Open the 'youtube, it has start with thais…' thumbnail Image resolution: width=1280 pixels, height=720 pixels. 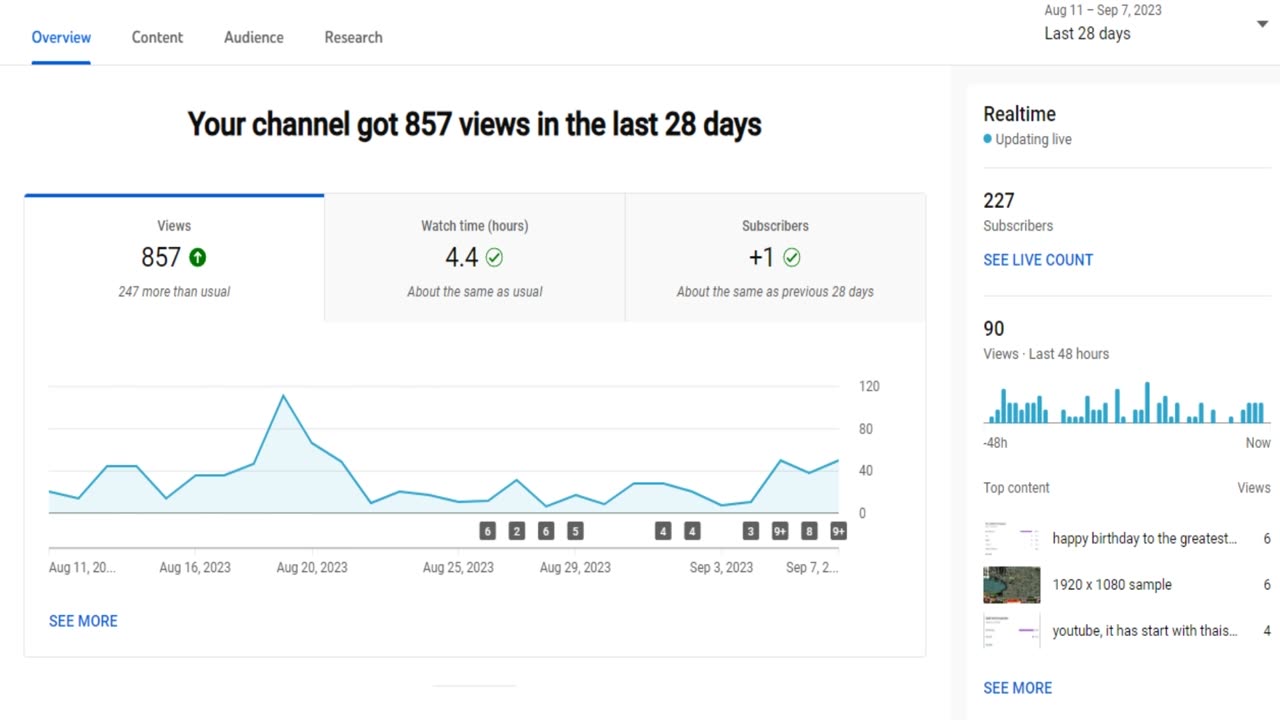(x=1011, y=631)
